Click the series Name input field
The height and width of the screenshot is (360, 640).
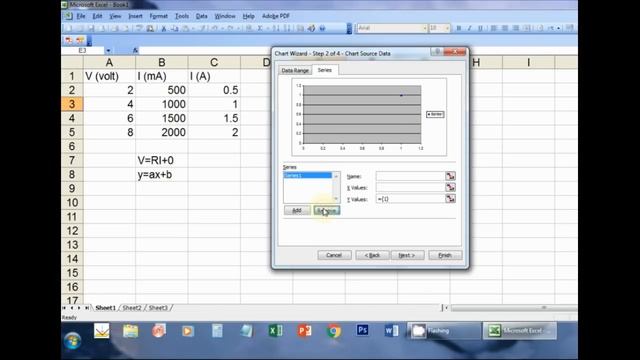(x=410, y=176)
